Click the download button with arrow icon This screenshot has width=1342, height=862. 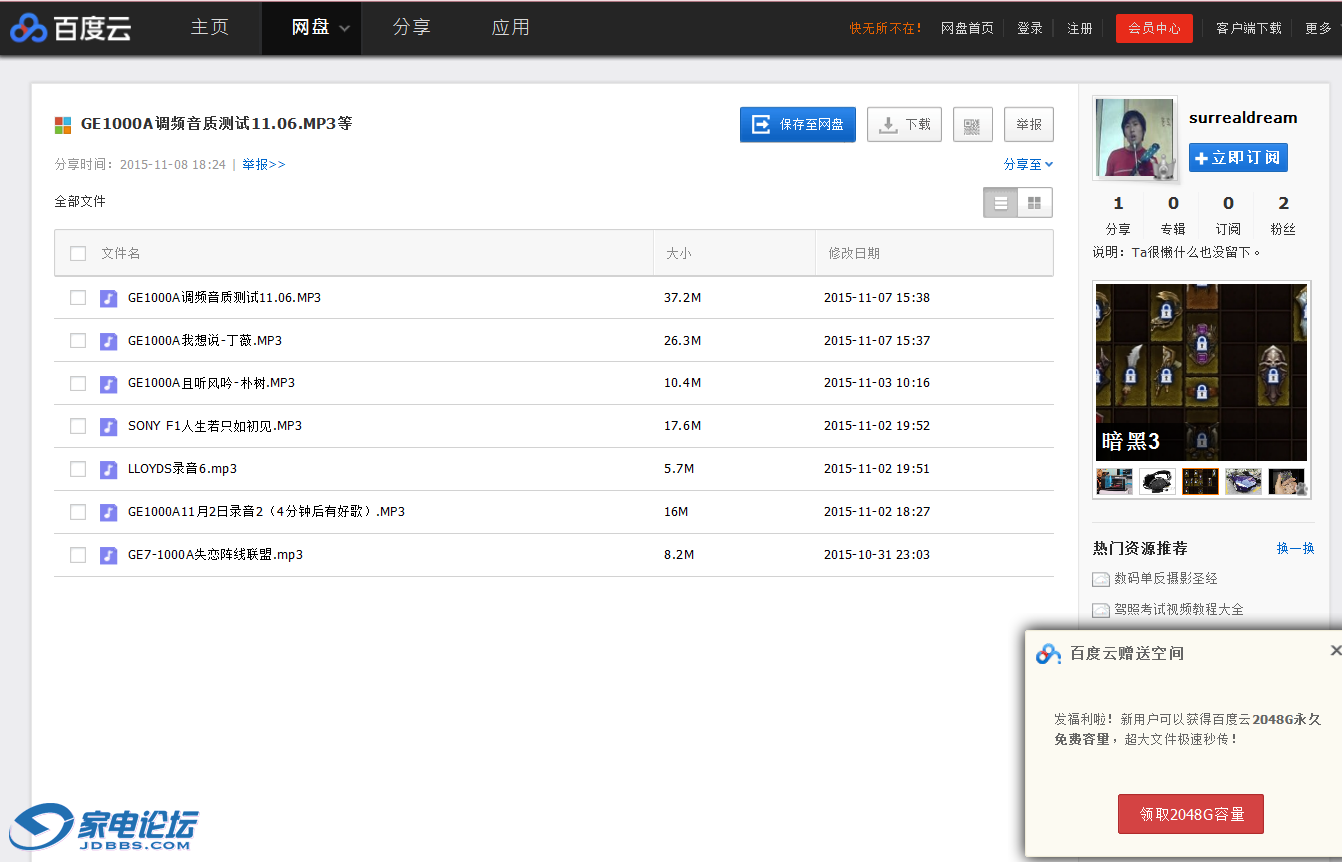pyautogui.click(x=904, y=125)
